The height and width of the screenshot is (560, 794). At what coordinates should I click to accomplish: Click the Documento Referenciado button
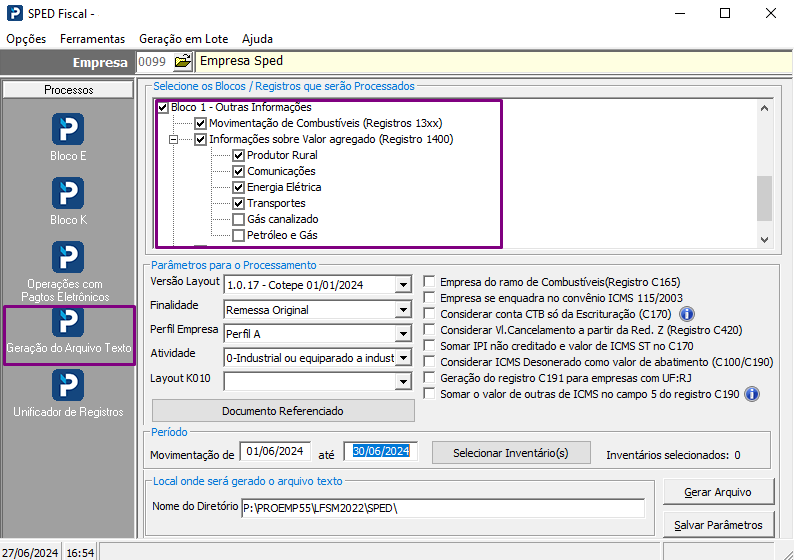pyautogui.click(x=283, y=411)
